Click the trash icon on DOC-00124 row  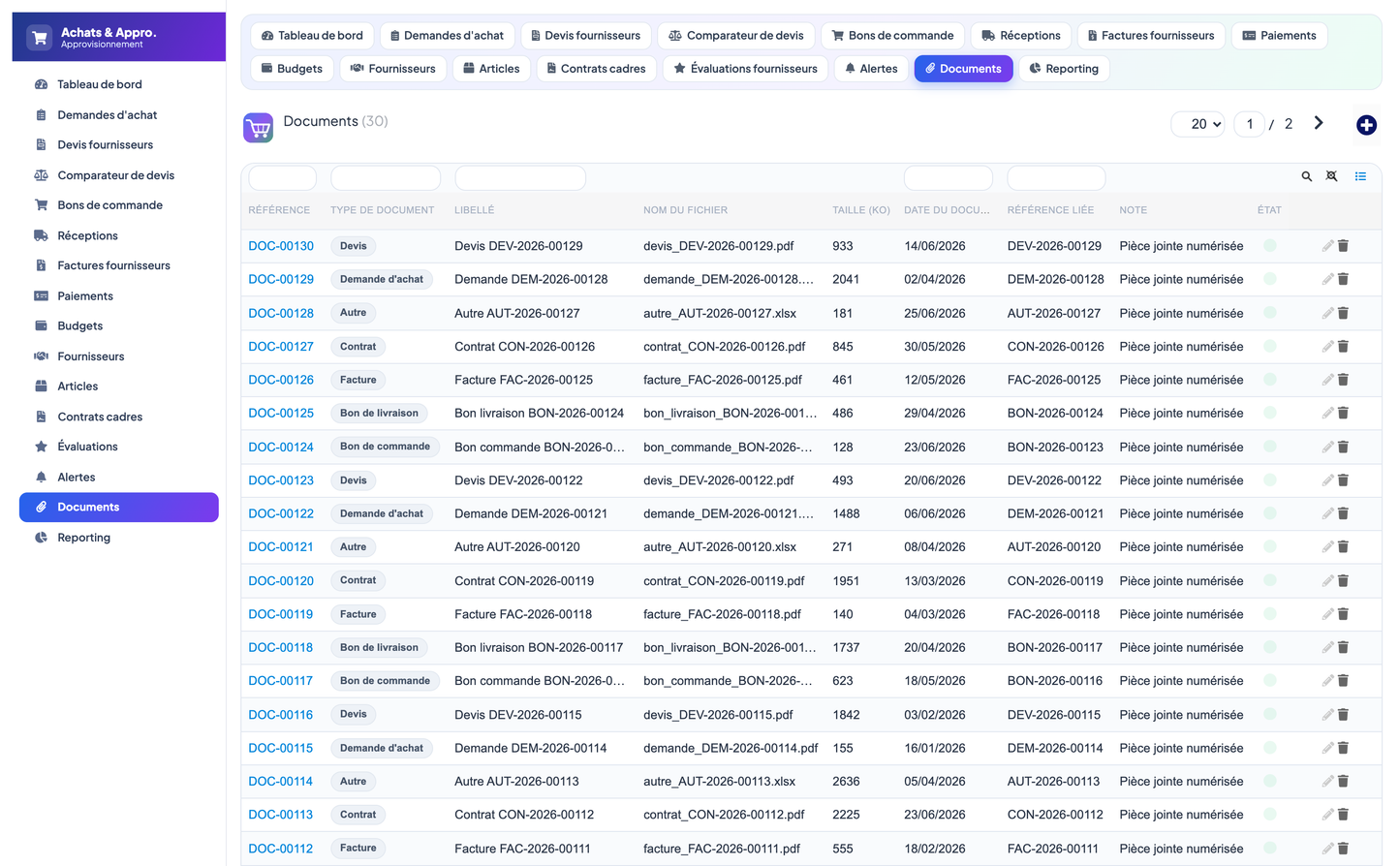point(1344,447)
